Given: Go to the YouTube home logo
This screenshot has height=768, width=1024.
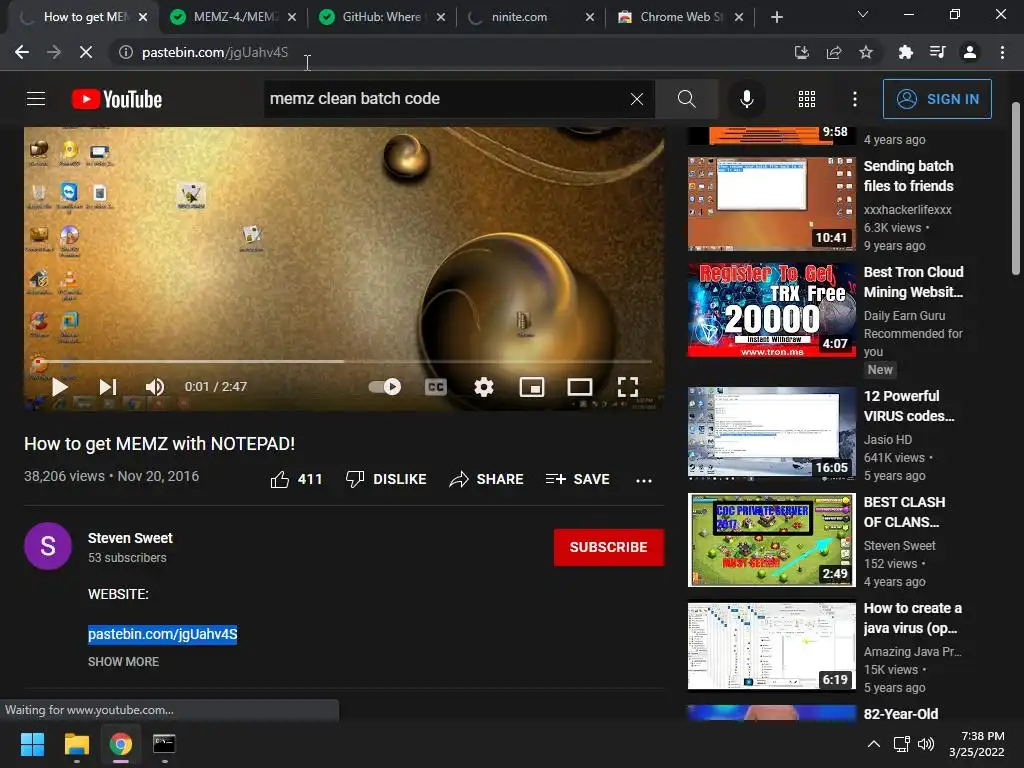Looking at the screenshot, I should 117,99.
